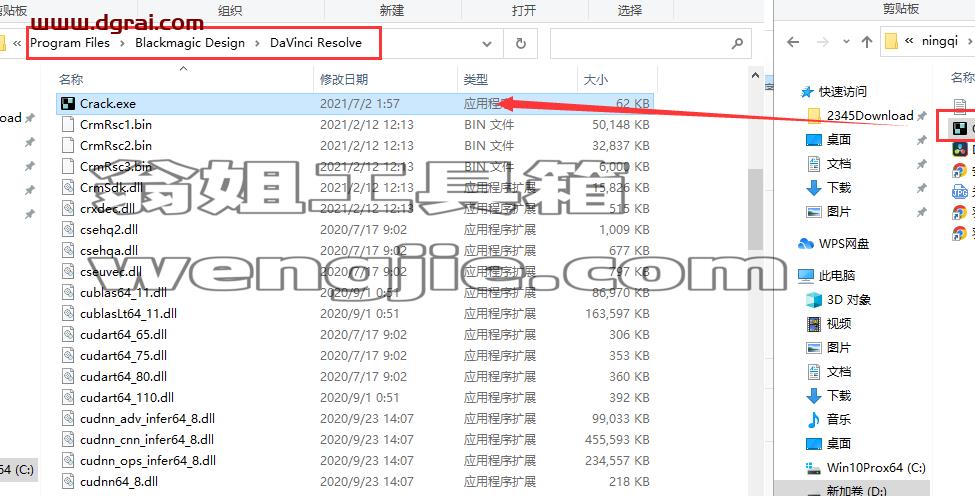The width and height of the screenshot is (975, 496).
Task: Select crxdec.dll file
Action: pos(356,209)
